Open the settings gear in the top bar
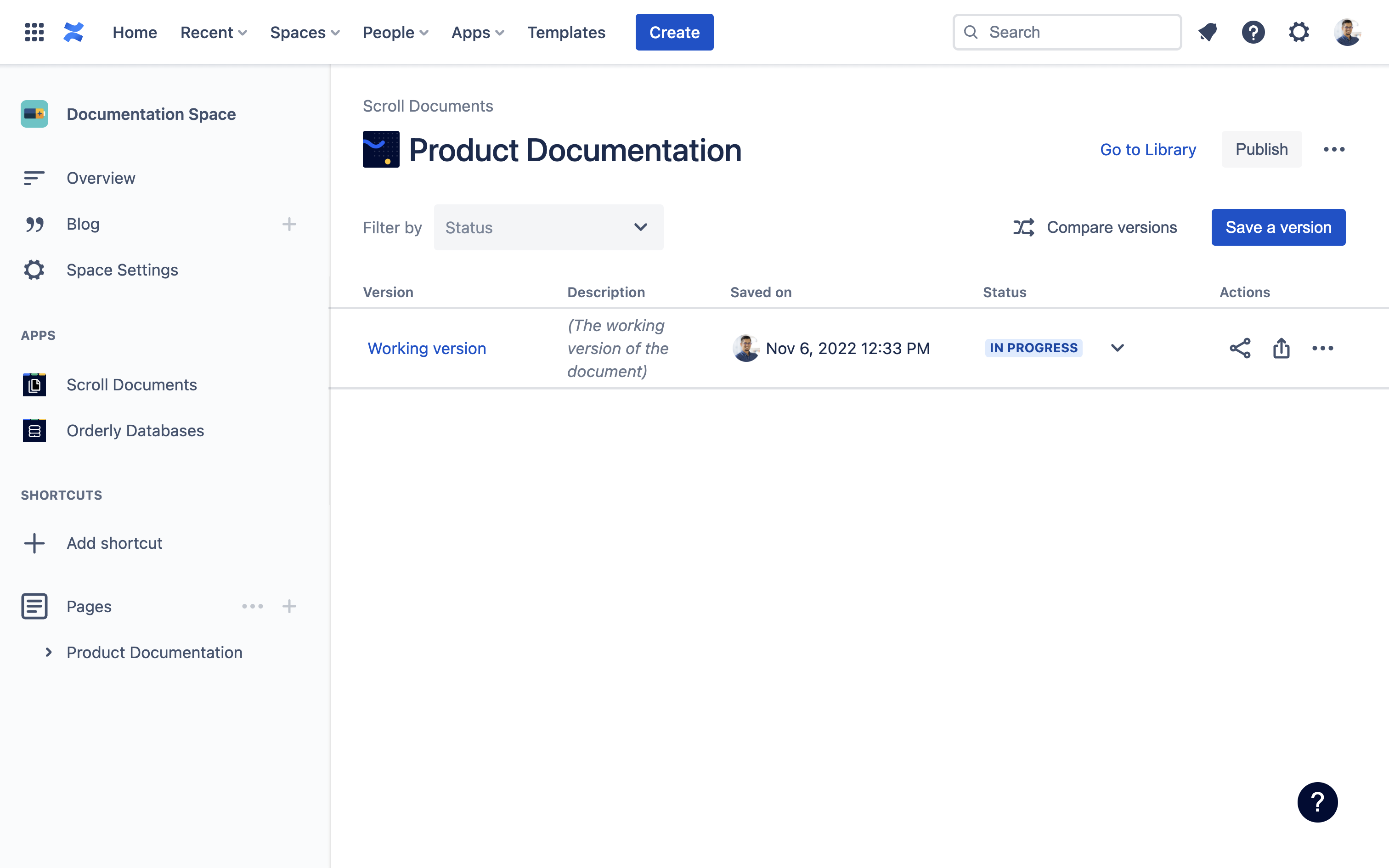Image resolution: width=1389 pixels, height=868 pixels. (1299, 32)
